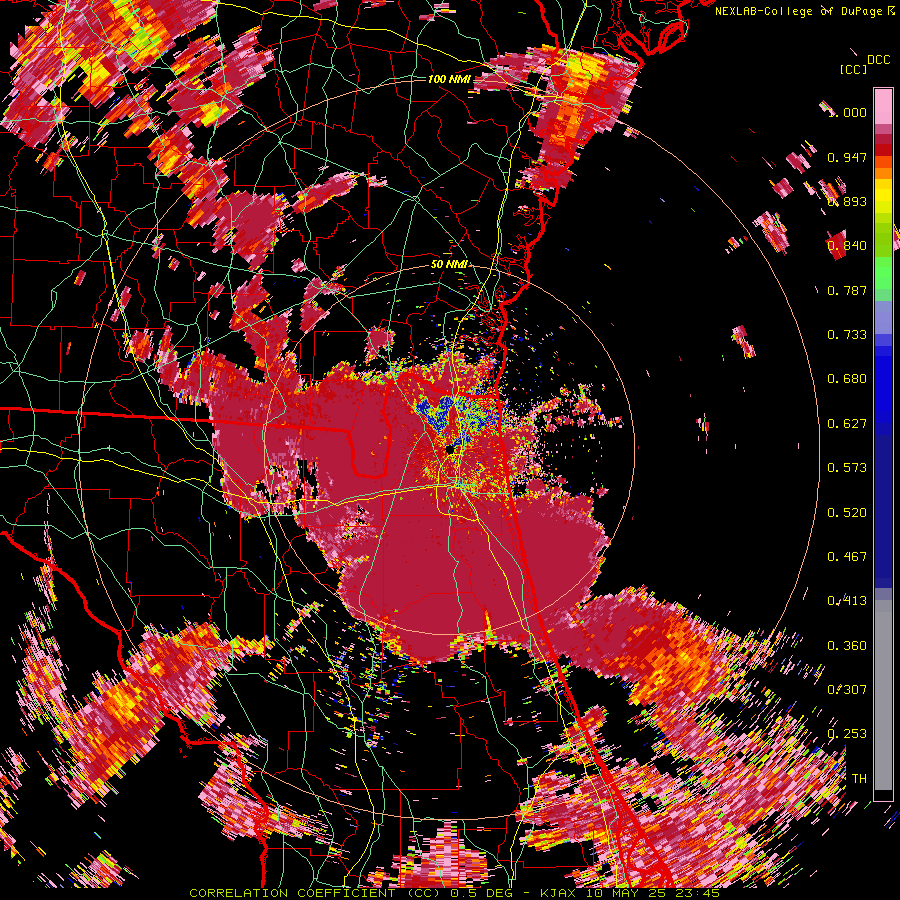Pick the light pink segment atop the color bar
900x900 pixels.
[883, 106]
